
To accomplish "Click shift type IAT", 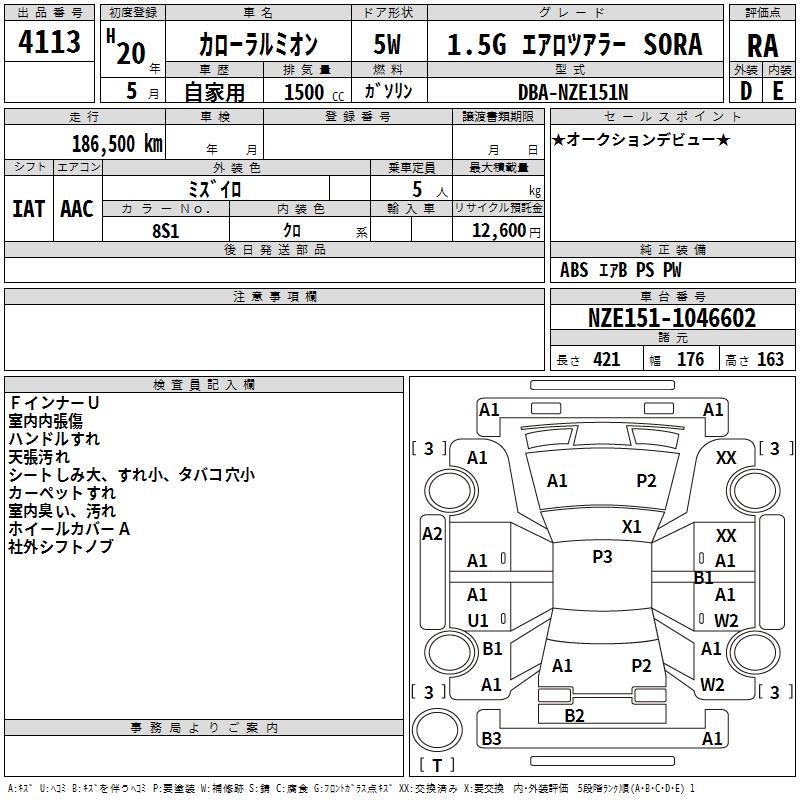I will coord(29,209).
